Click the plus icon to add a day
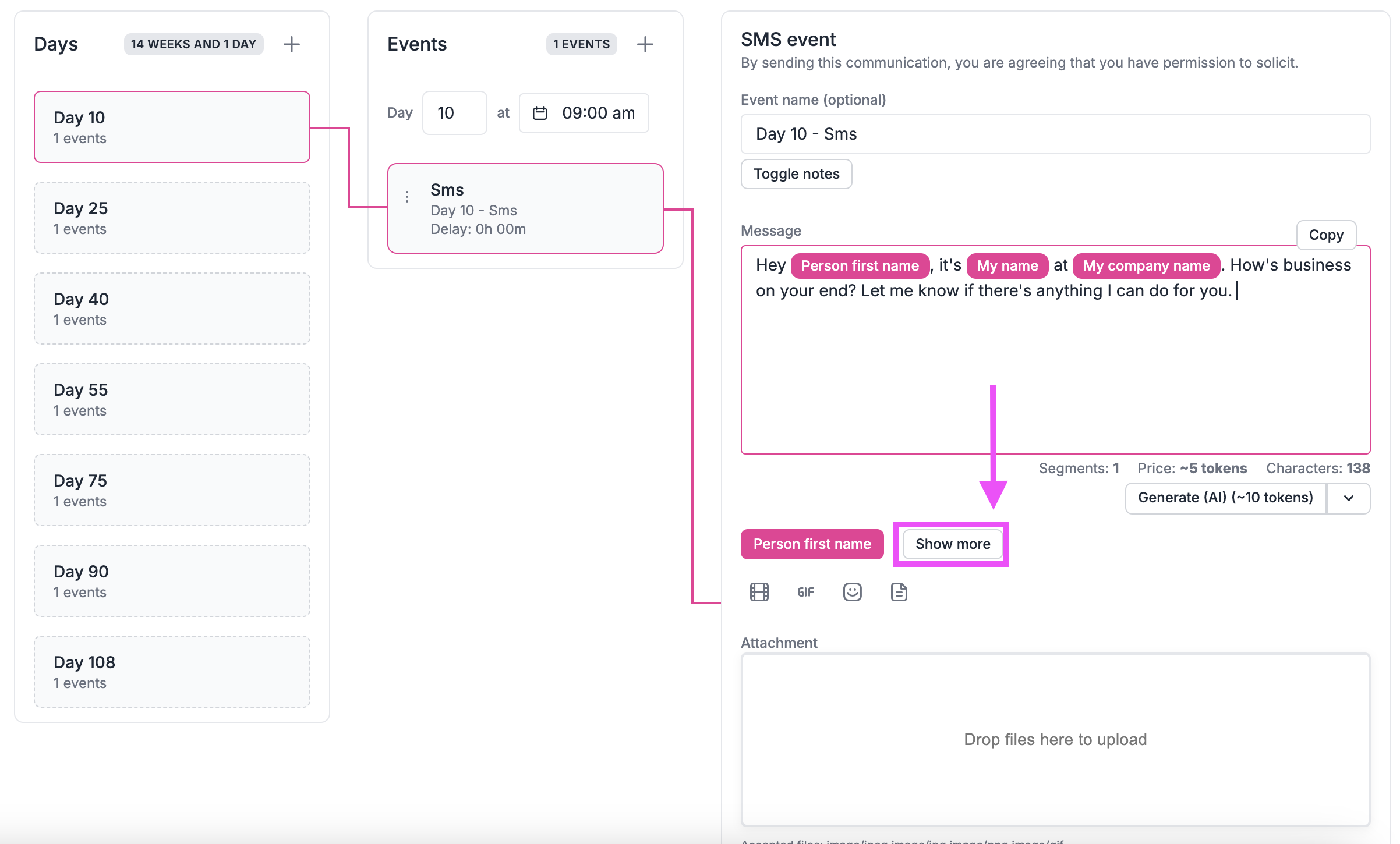Screen dimensions: 1400x844 291,44
